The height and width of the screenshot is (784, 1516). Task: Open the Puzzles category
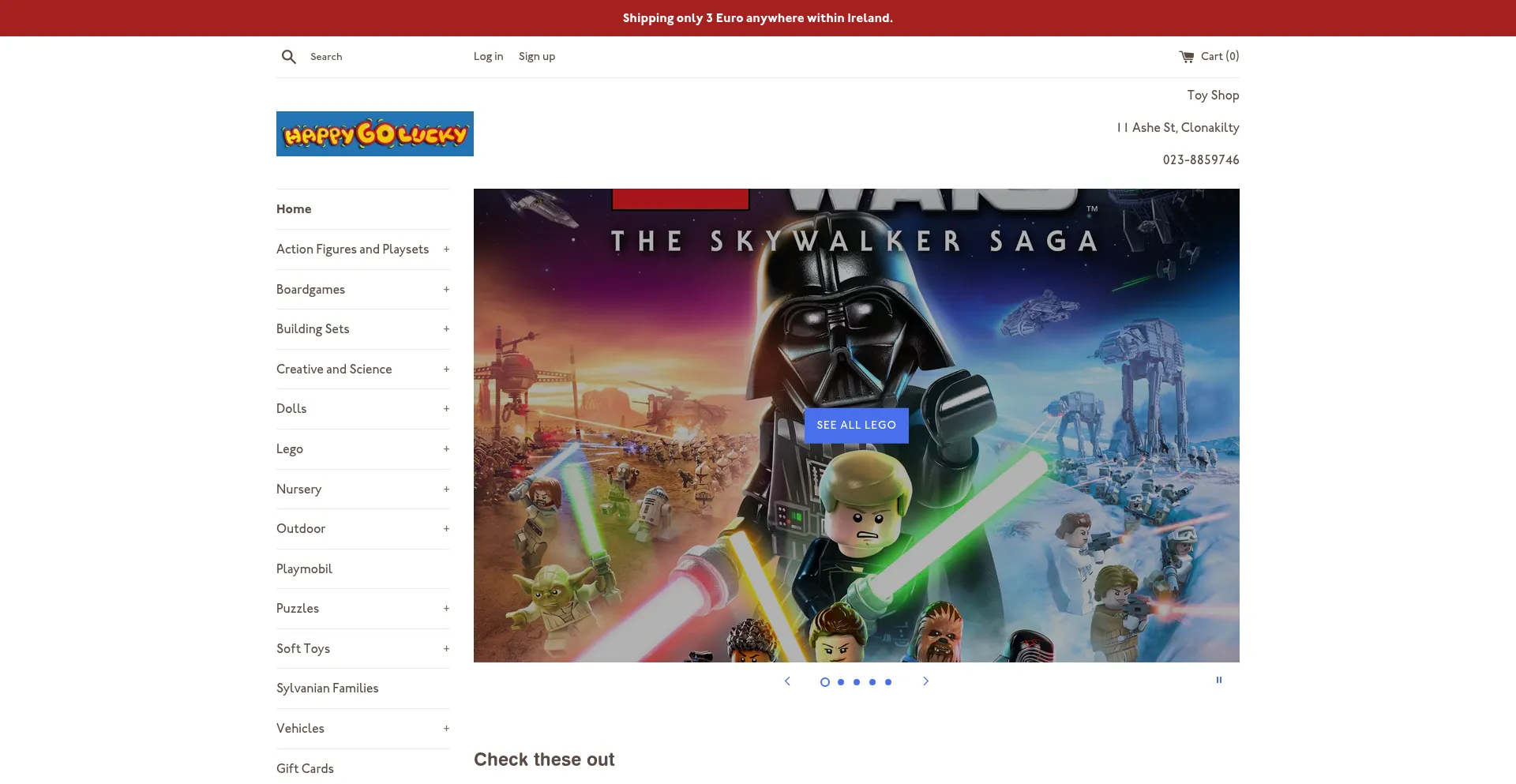pos(298,609)
